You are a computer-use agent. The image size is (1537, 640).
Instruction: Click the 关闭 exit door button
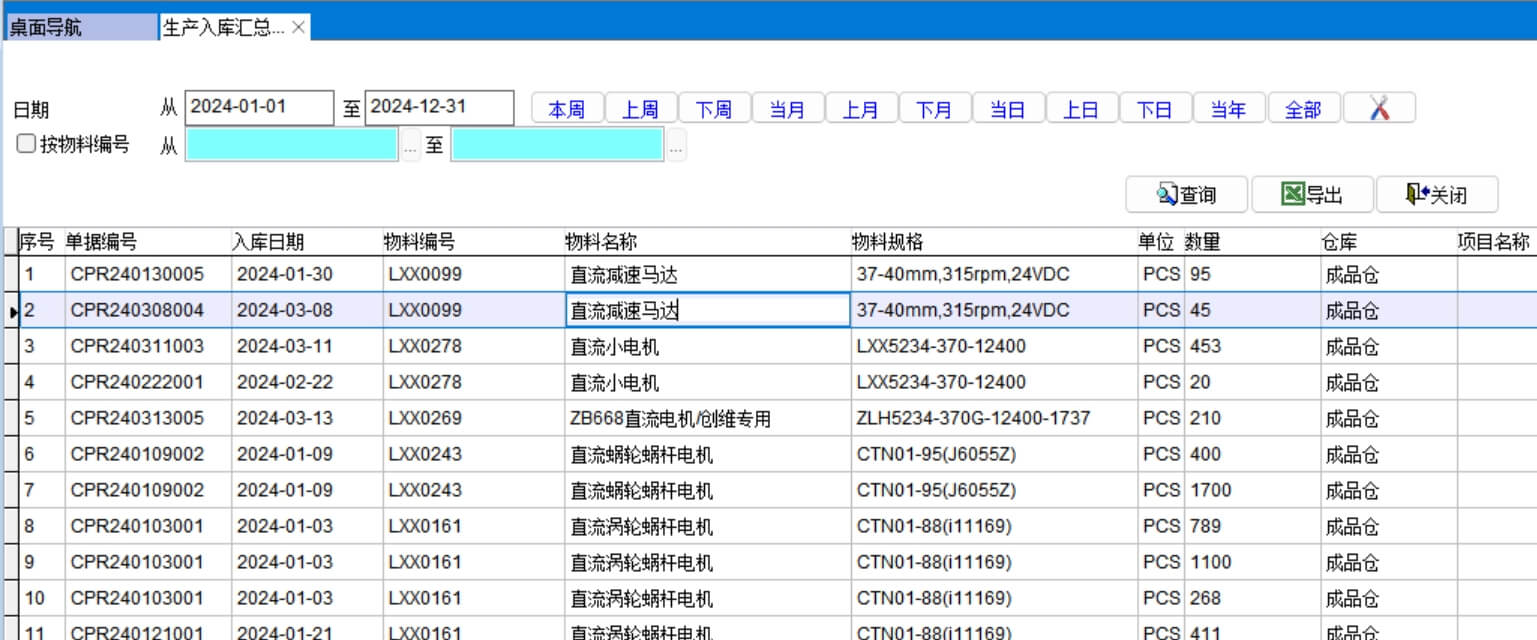1436,195
